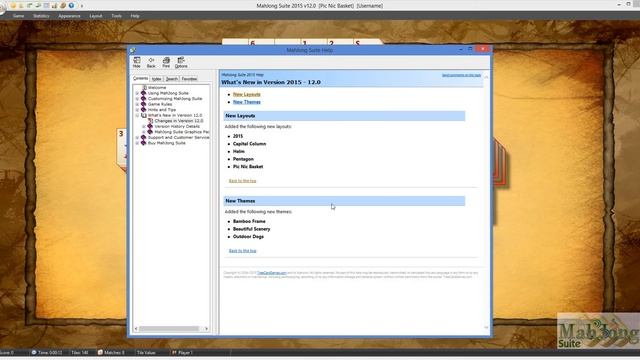640x360 pixels.
Task: Open the Options button in help toolbar
Action: pos(181,62)
